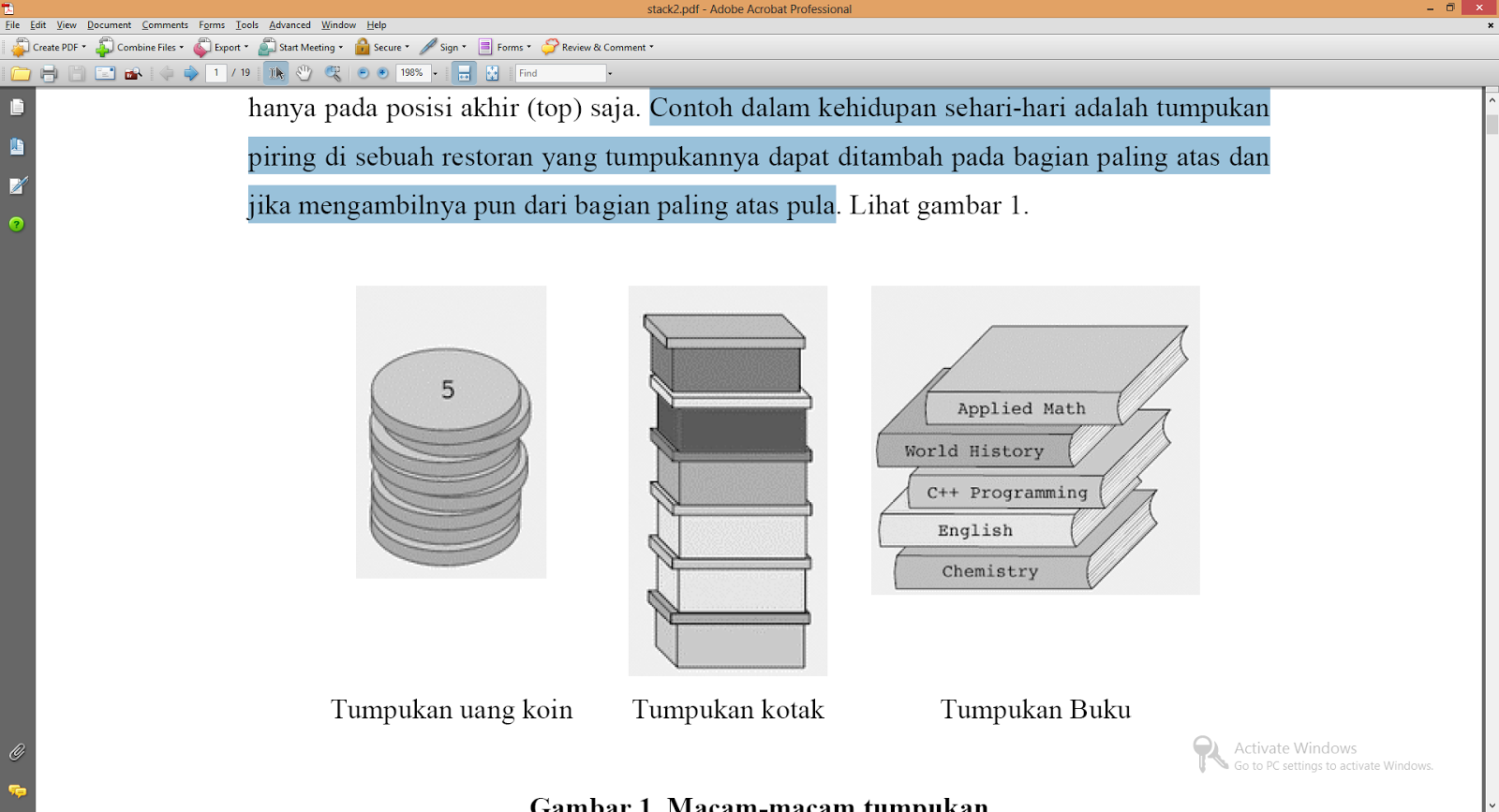Click the Create PDF button
The height and width of the screenshot is (812, 1499).
(x=49, y=47)
